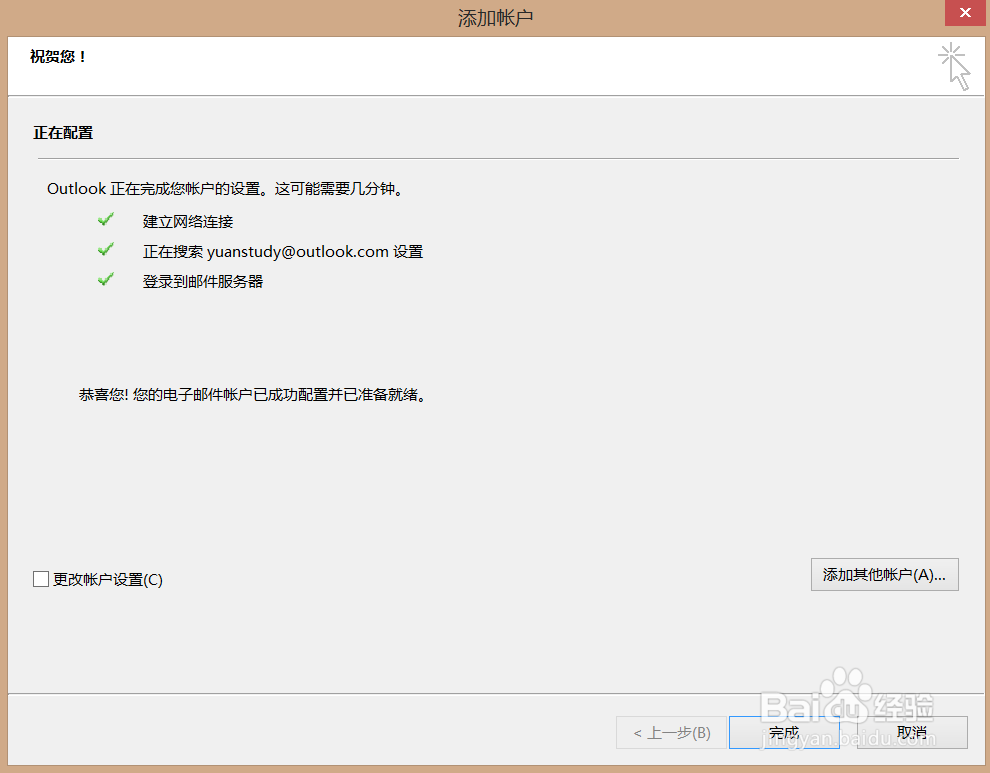
Task: Close the 添加帐户 window
Action: point(964,13)
